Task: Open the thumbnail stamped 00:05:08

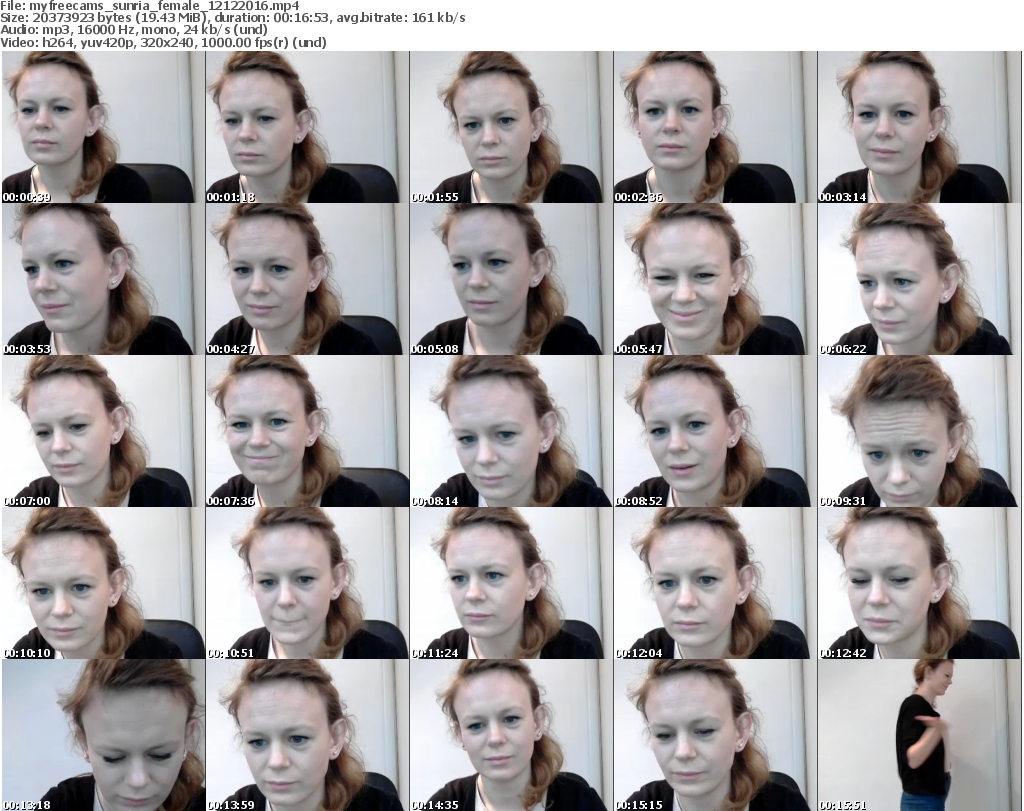Action: click(511, 279)
